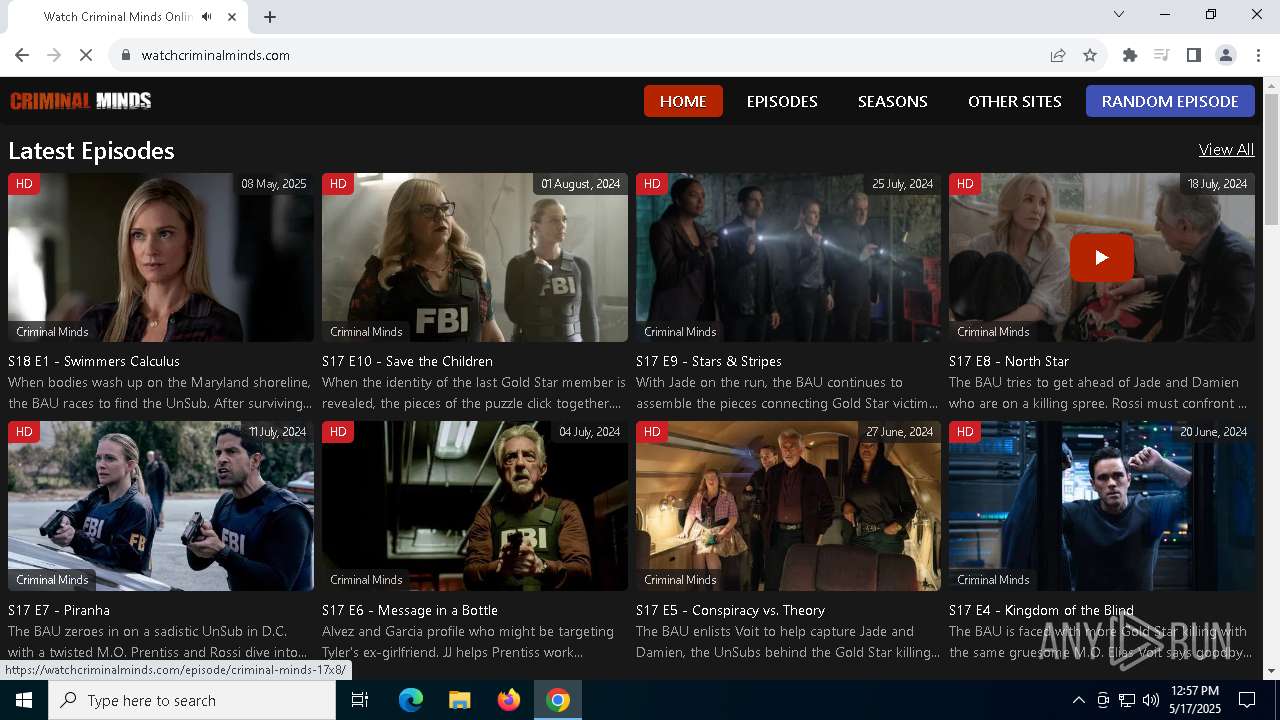Click the Criminal Minds logo
Image resolution: width=1280 pixels, height=720 pixels.
[x=81, y=101]
